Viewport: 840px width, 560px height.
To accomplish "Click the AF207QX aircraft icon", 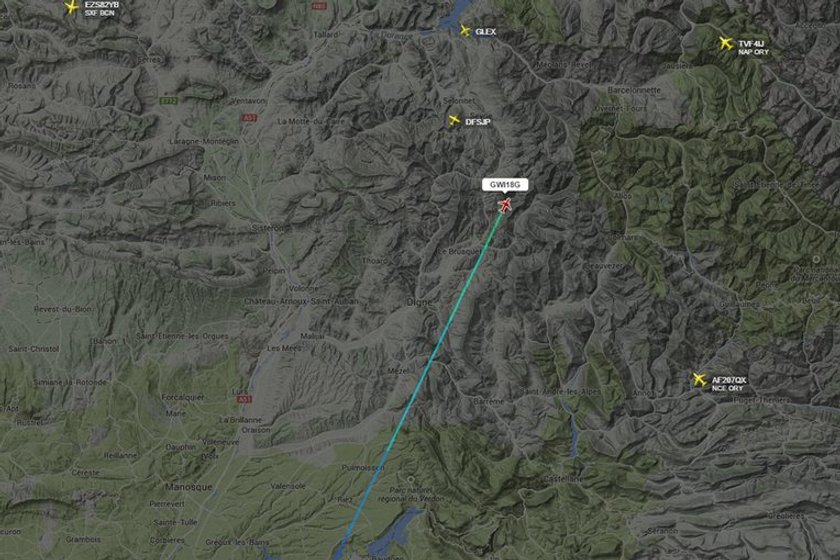I will coord(699,379).
